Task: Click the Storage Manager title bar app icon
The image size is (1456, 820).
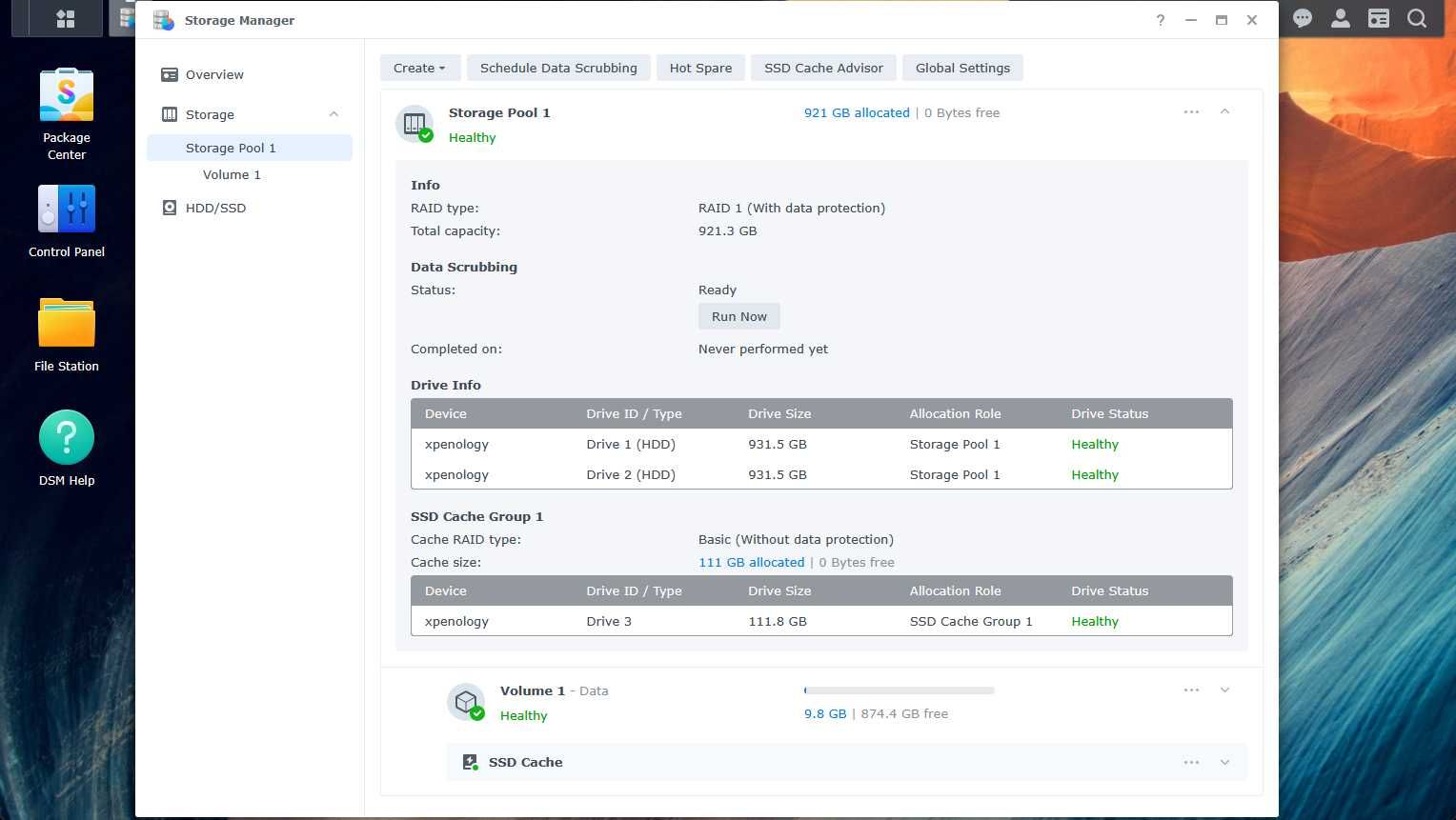Action: point(163,20)
